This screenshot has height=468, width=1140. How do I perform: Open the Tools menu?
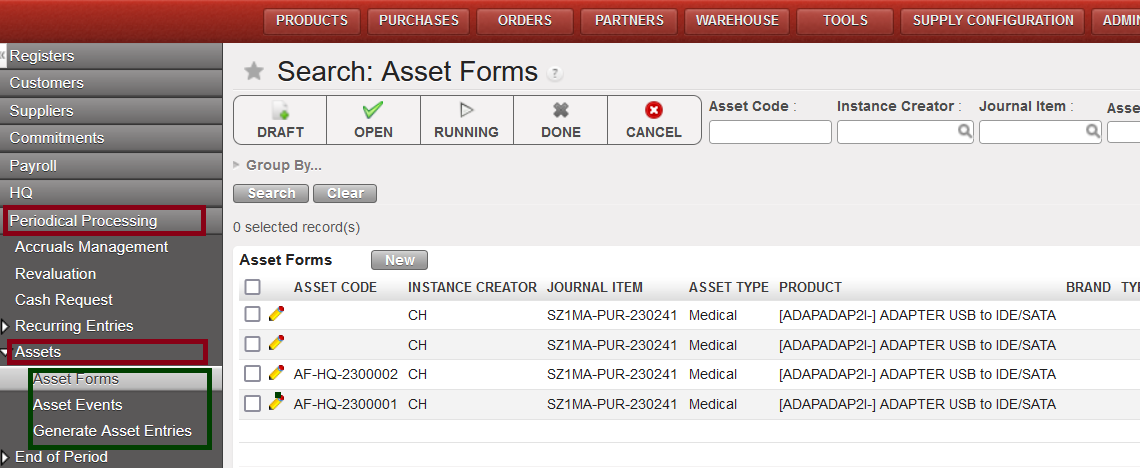845,20
